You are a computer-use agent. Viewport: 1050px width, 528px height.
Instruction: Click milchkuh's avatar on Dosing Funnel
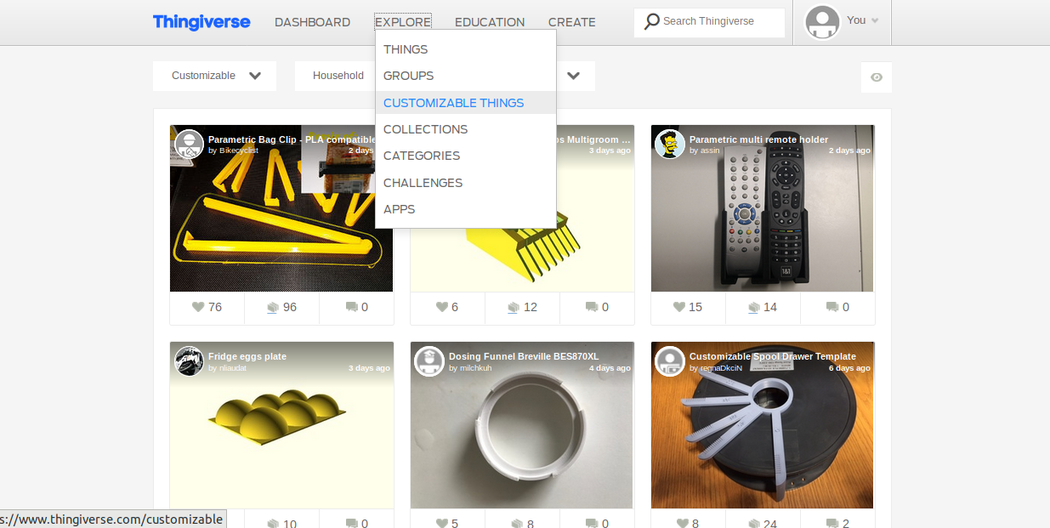[x=429, y=361]
